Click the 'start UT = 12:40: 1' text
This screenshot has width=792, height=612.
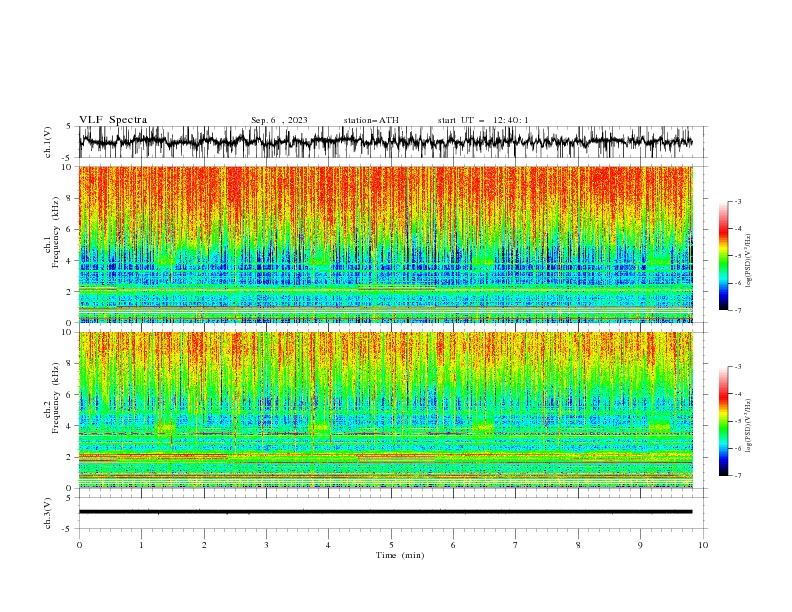[x=483, y=120]
